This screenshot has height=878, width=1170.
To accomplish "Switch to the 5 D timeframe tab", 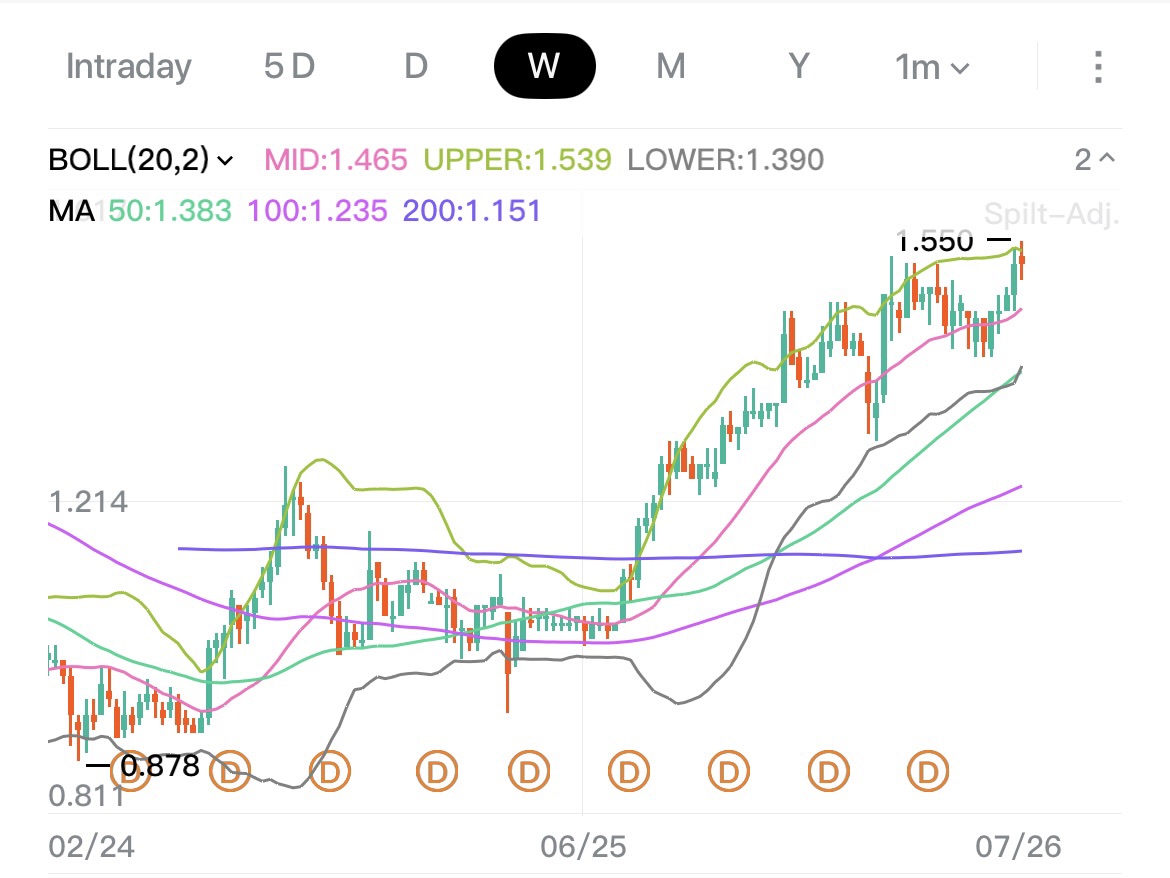I will tap(290, 66).
